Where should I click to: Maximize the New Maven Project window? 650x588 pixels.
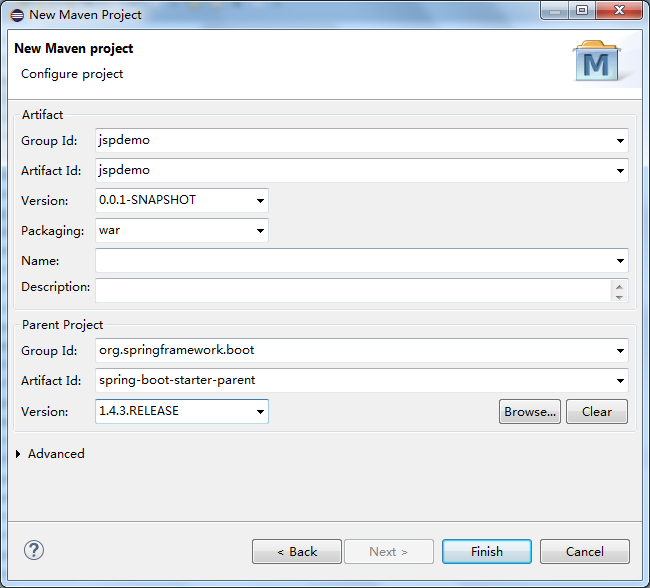[x=582, y=10]
